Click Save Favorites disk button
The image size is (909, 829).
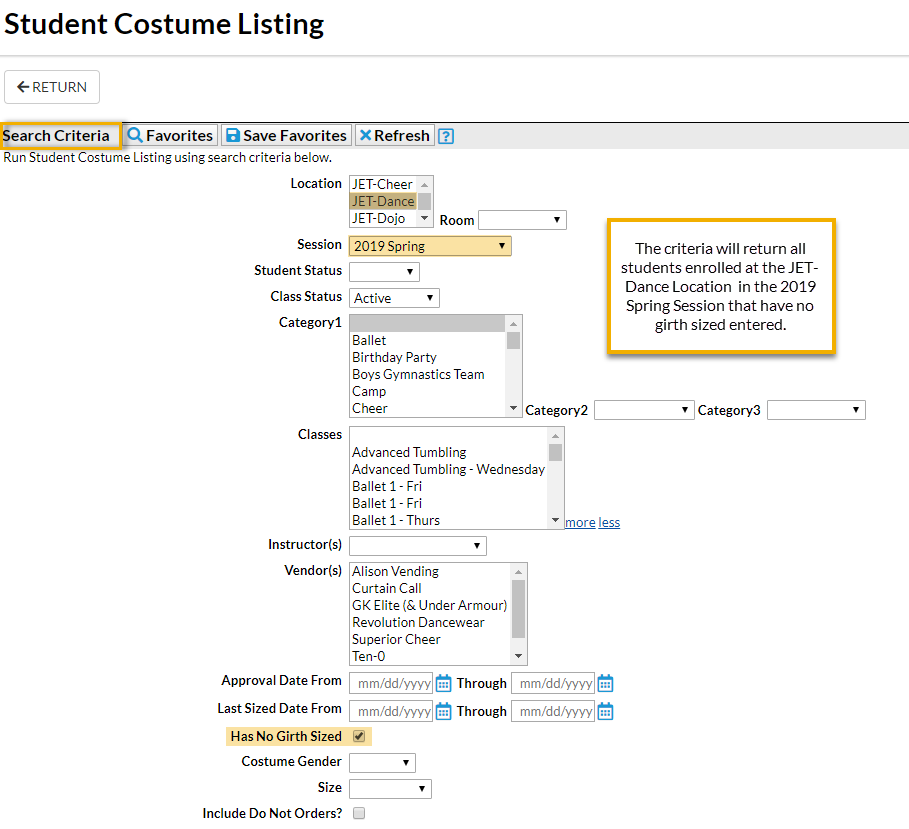pos(286,136)
